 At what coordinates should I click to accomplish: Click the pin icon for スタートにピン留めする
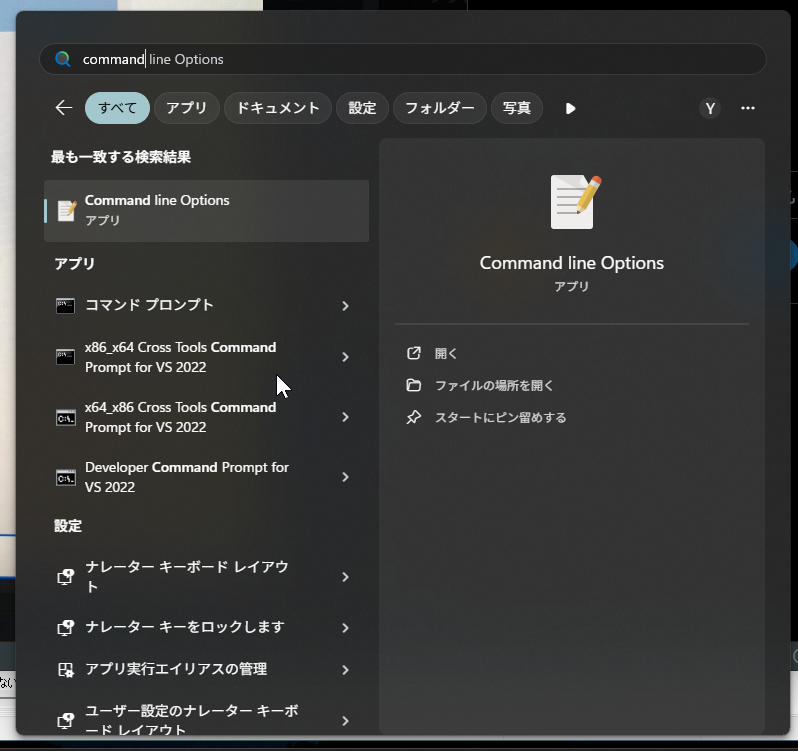(x=414, y=417)
